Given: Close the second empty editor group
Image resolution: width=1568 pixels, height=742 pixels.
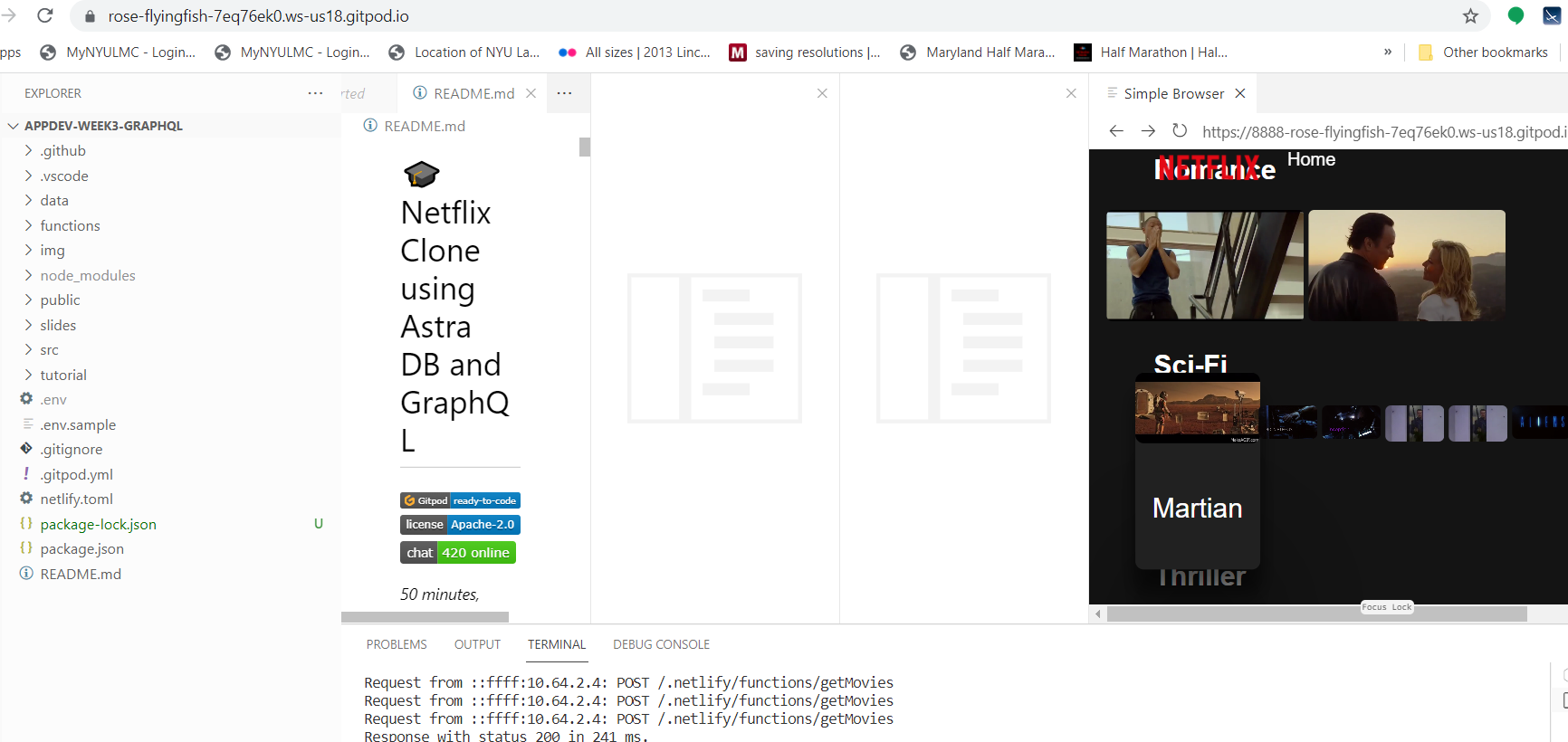Looking at the screenshot, I should click(x=1071, y=93).
